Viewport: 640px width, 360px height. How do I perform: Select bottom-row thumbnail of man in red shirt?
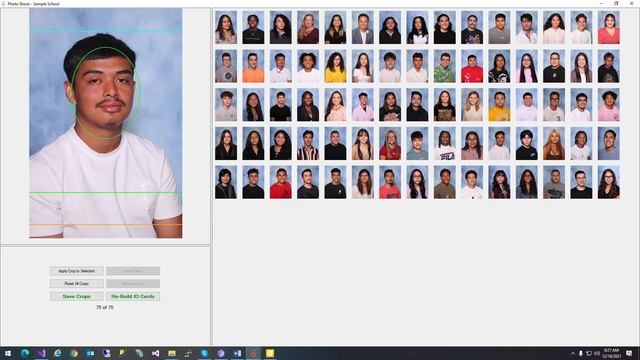pyautogui.click(x=281, y=182)
